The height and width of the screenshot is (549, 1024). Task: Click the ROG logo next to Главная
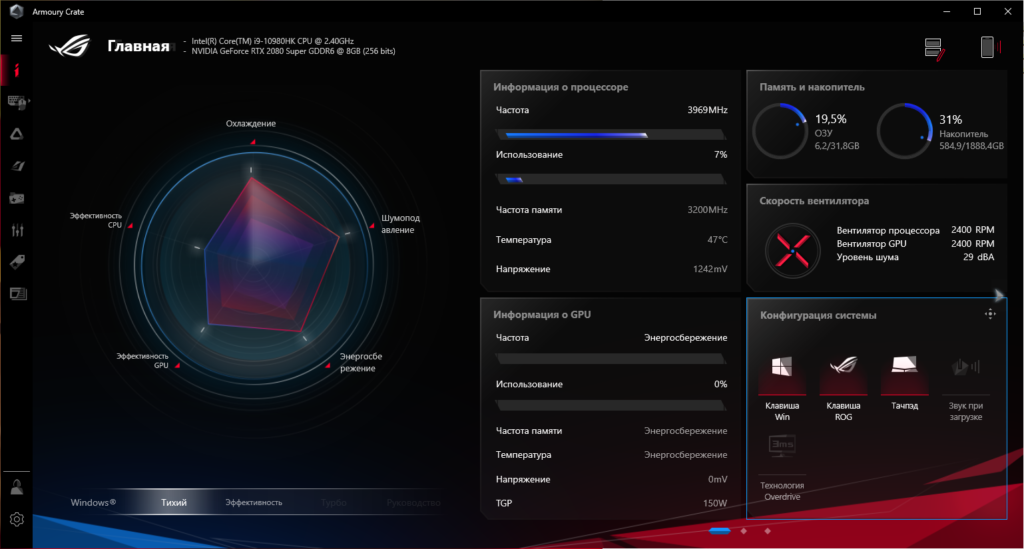pyautogui.click(x=70, y=46)
